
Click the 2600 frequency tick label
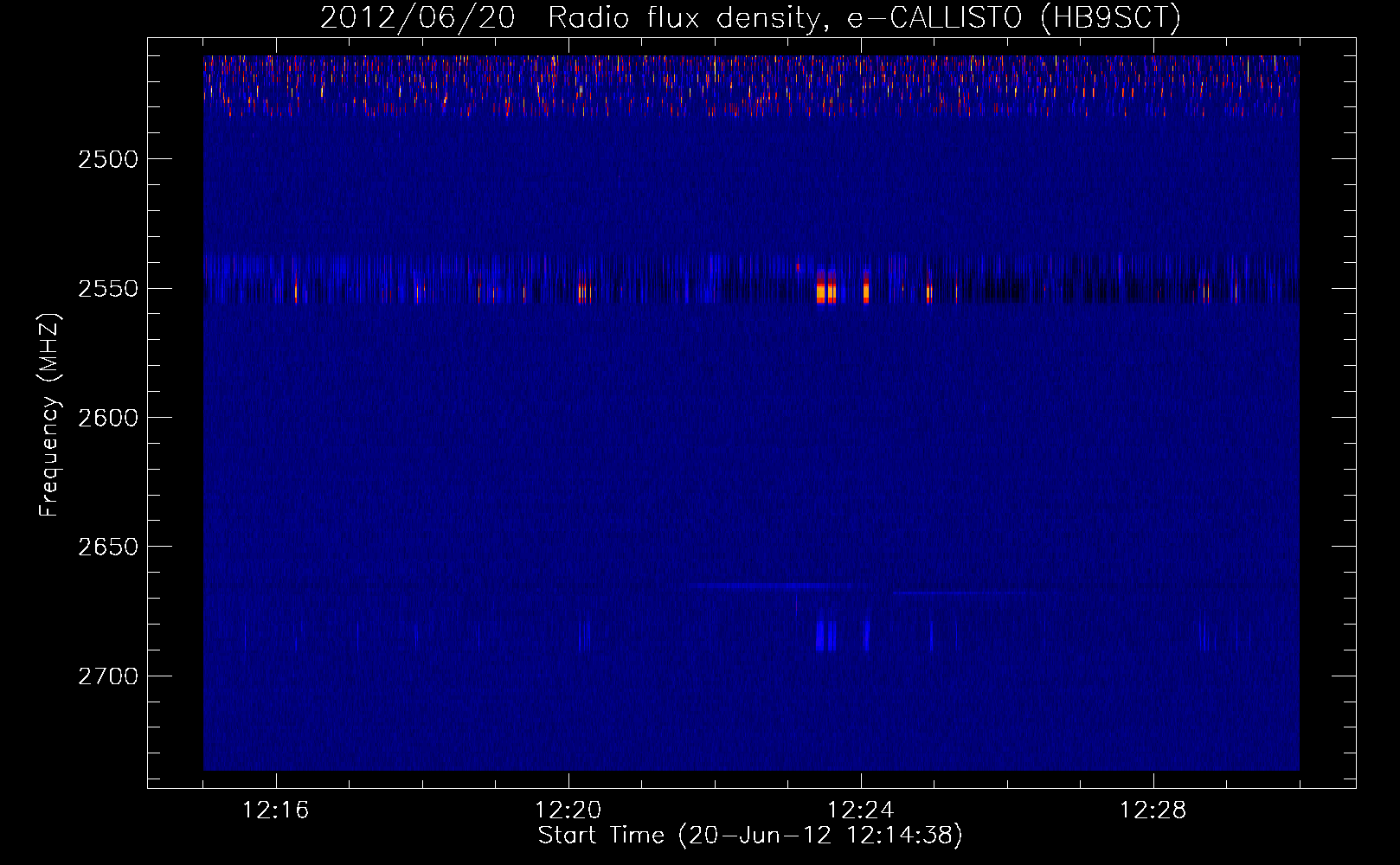[107, 418]
